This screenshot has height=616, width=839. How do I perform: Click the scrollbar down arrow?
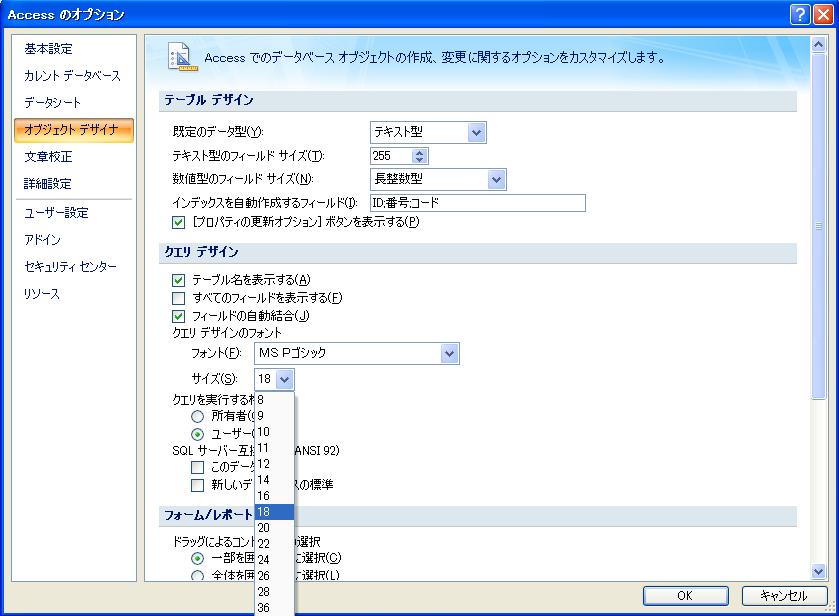[818, 572]
